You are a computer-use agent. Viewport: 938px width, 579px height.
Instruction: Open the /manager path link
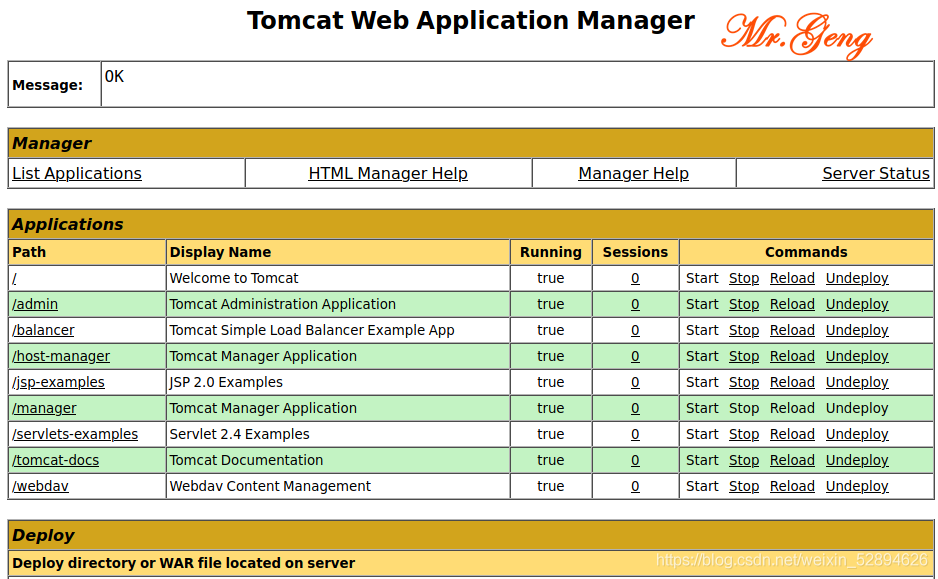(x=44, y=409)
